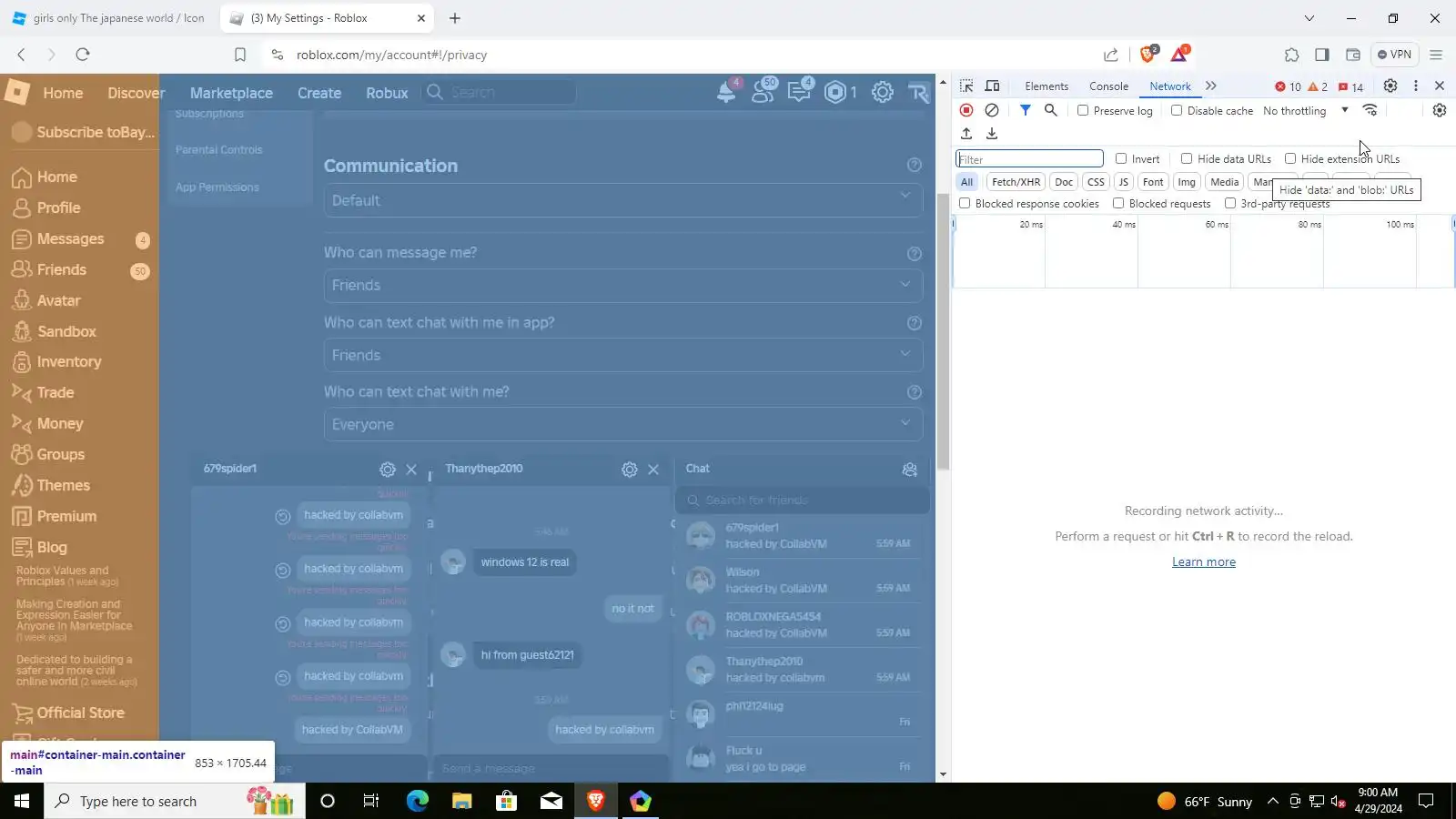Check Hide extension URLs
The width and height of the screenshot is (1456, 819).
click(1290, 158)
